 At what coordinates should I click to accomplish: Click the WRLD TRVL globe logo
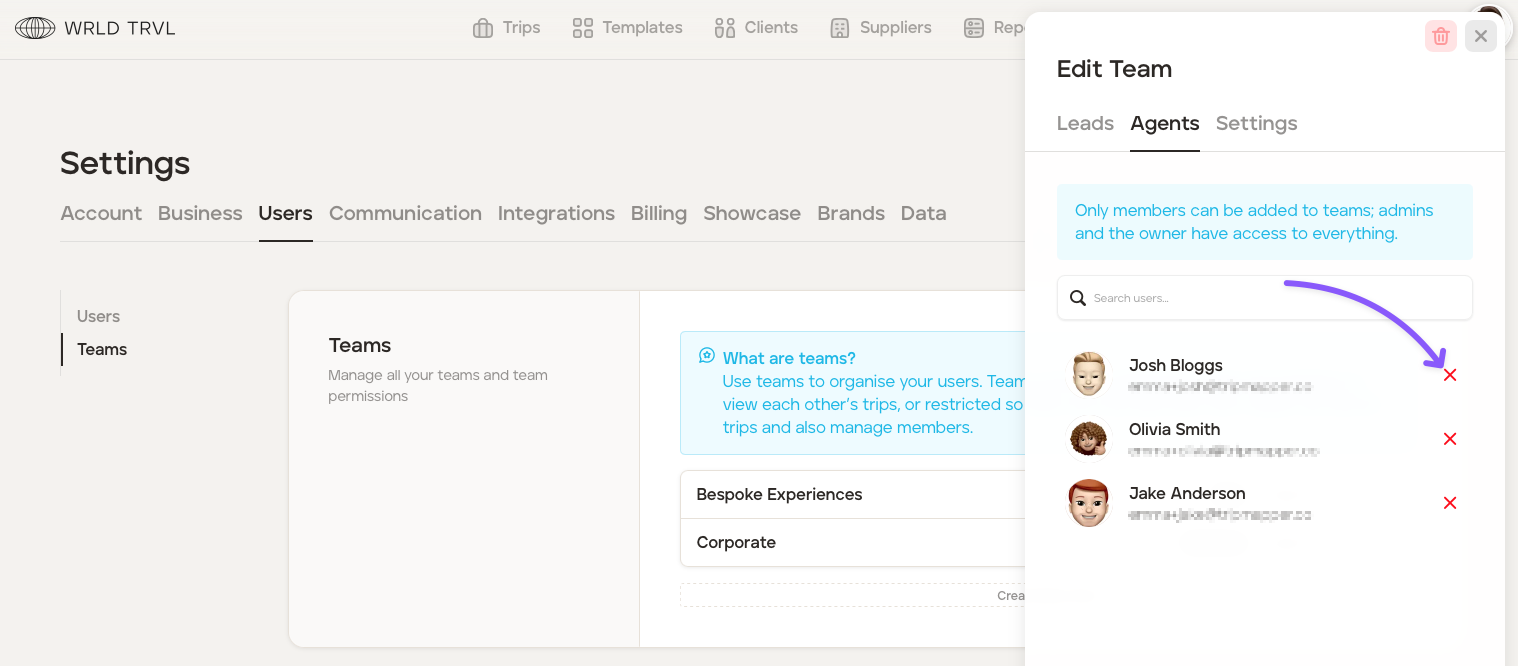tap(35, 28)
